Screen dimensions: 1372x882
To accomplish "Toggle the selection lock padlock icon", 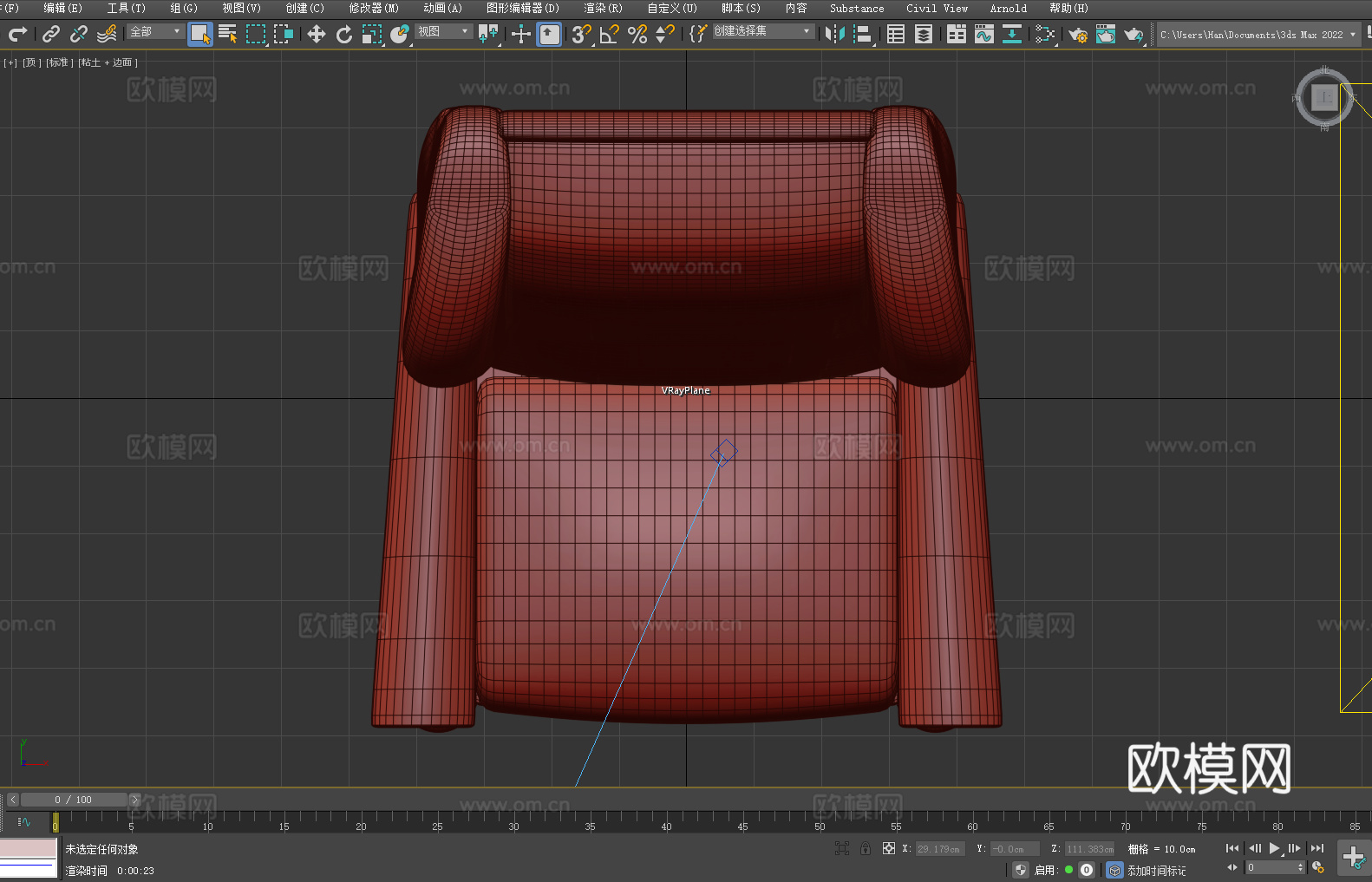I will (866, 849).
